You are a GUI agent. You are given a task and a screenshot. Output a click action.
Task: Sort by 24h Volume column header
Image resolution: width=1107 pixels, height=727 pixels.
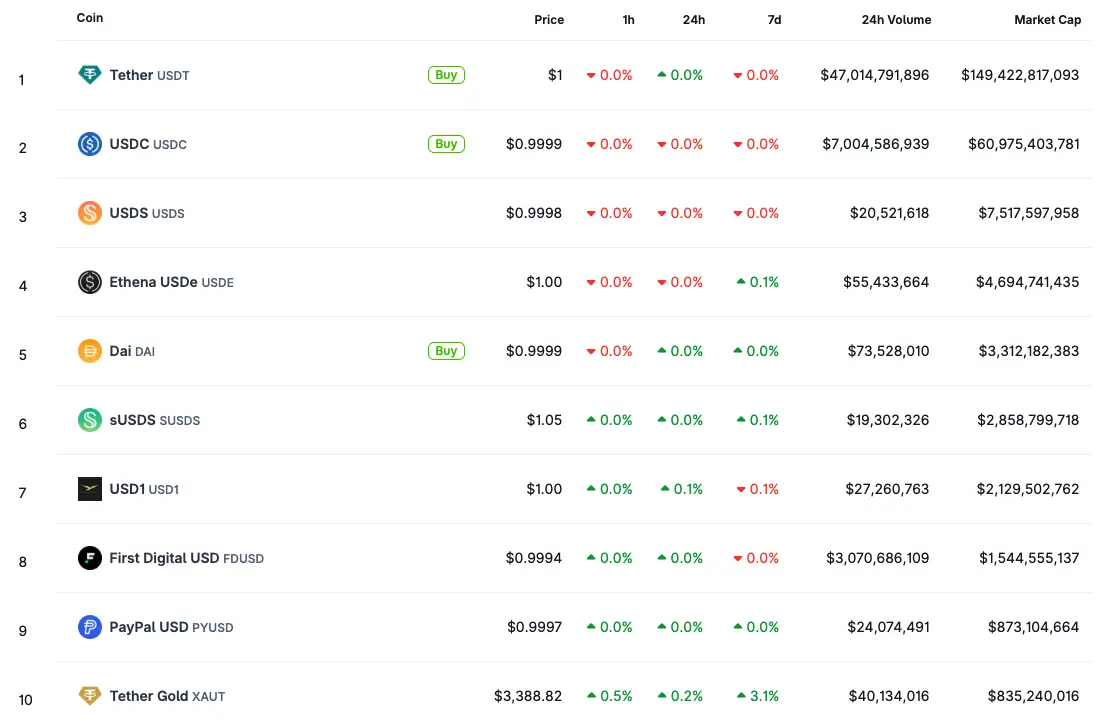coord(896,20)
